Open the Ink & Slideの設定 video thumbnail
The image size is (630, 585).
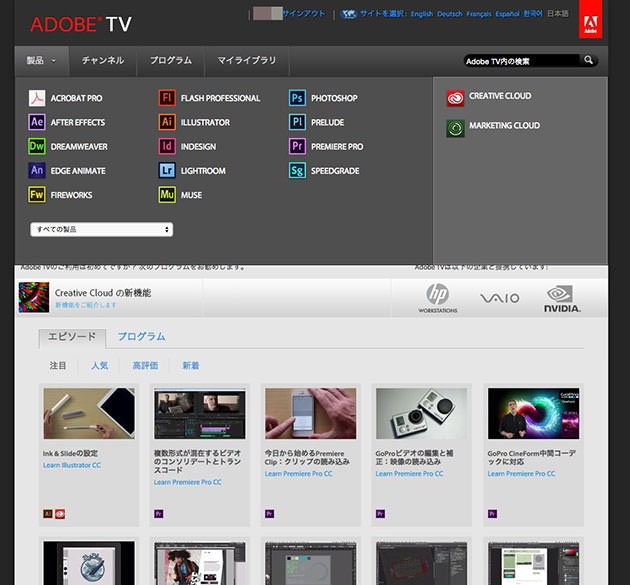pyautogui.click(x=89, y=413)
